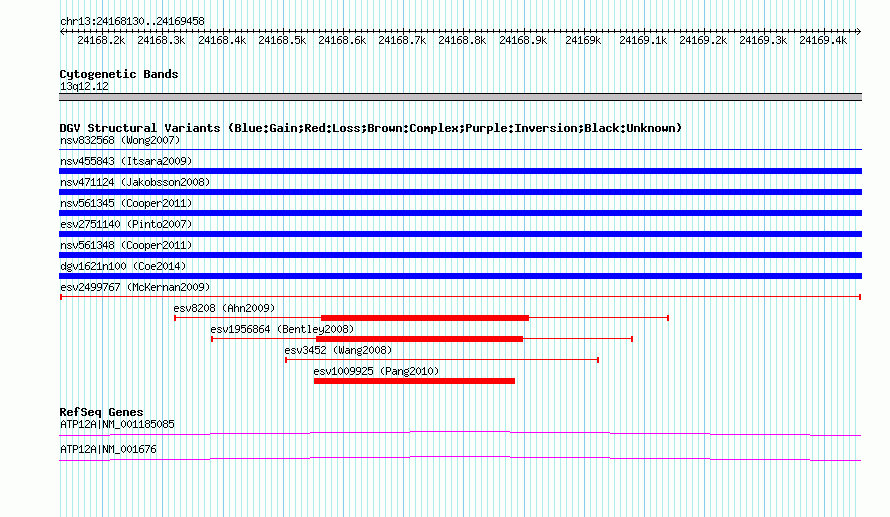Select the esv2751140 (Pinto2007) label

(x=126, y=224)
